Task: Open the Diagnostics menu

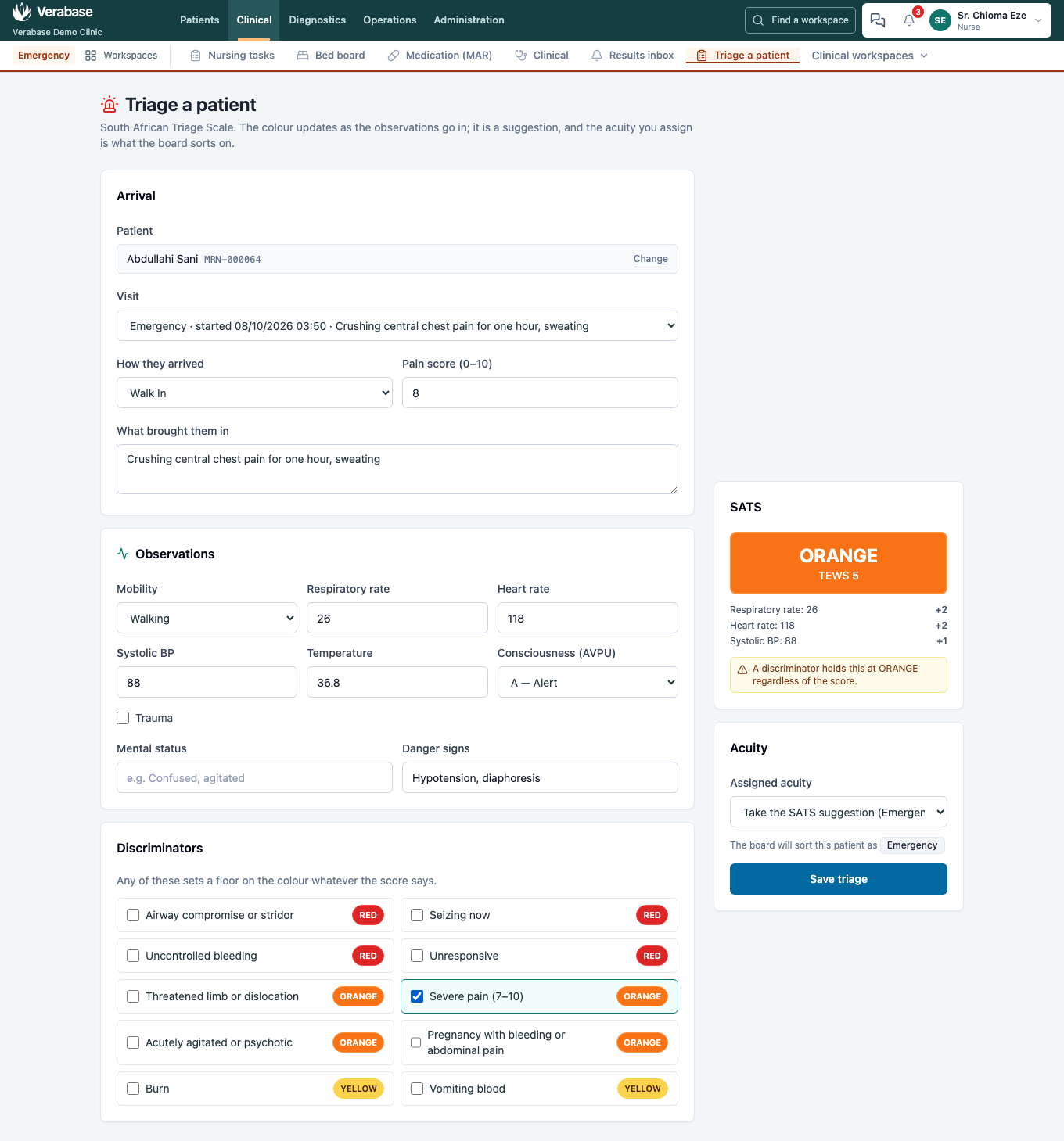Action: [318, 20]
